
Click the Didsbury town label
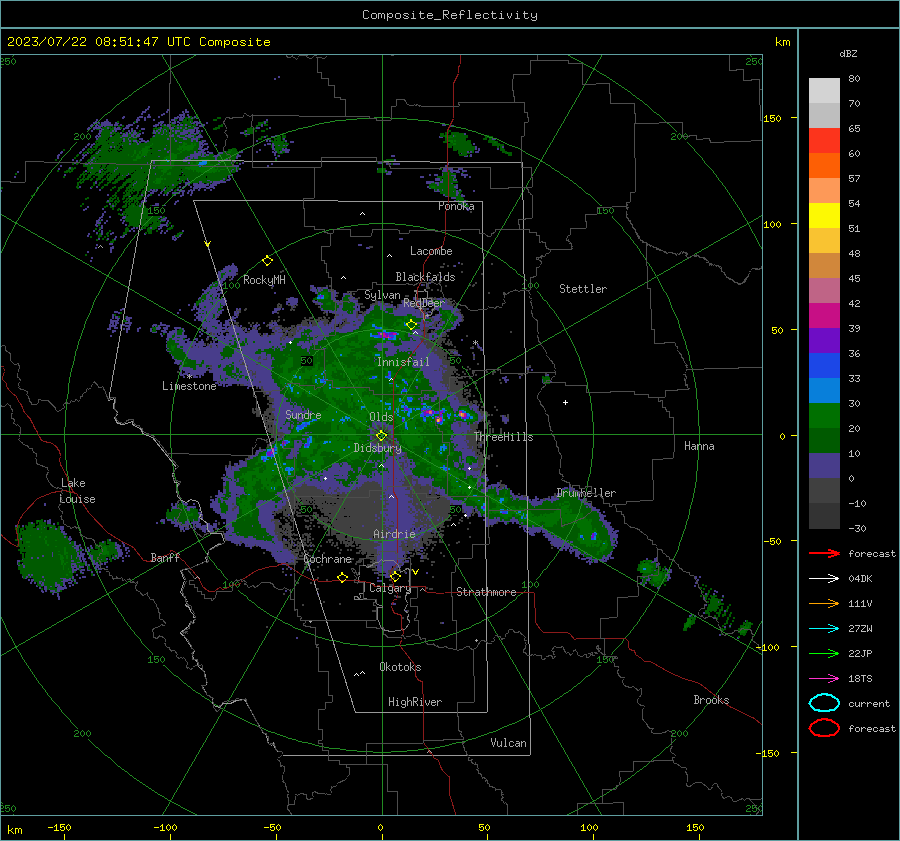point(377,448)
